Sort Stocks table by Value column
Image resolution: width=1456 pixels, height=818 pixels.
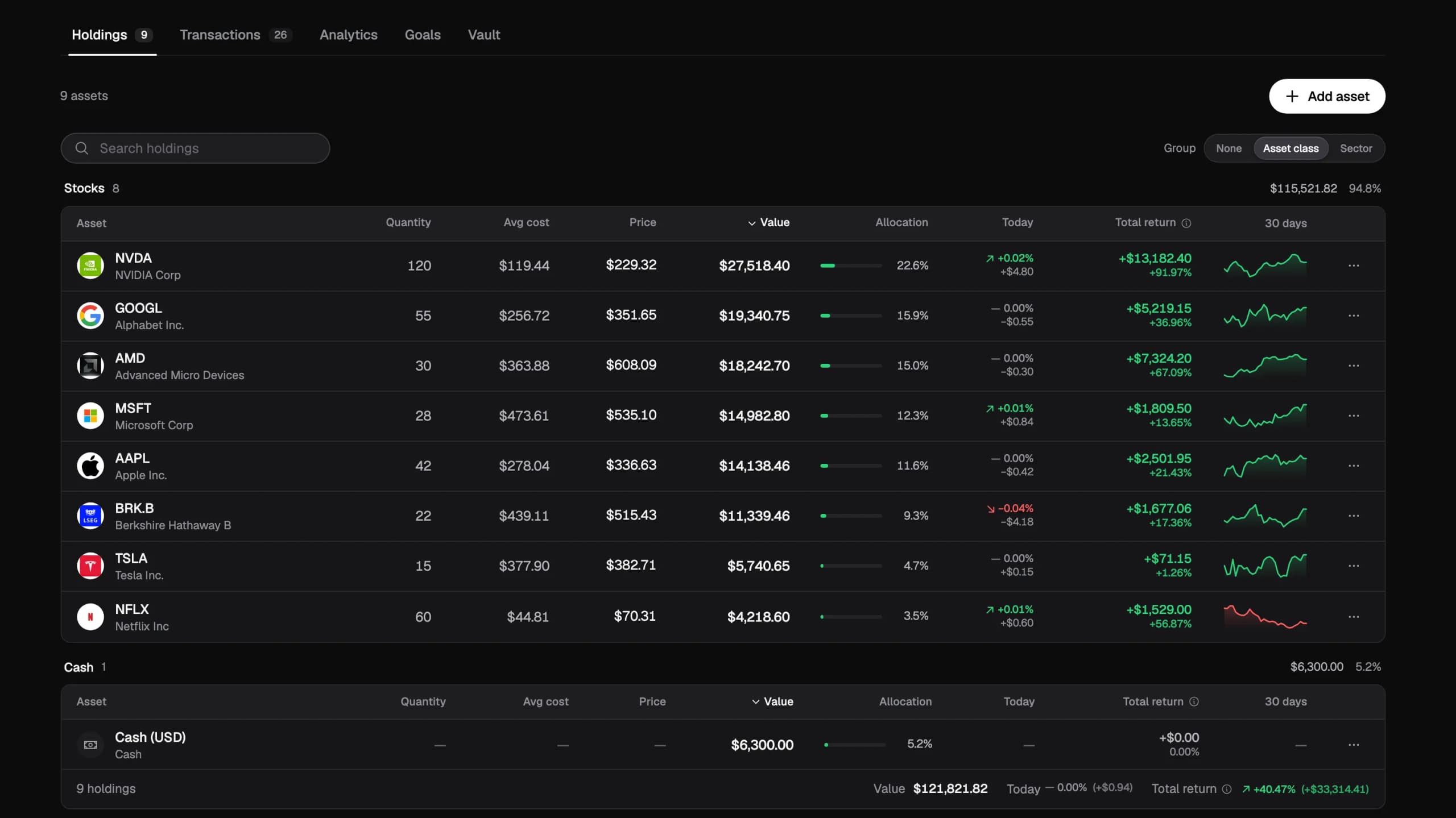click(x=768, y=223)
